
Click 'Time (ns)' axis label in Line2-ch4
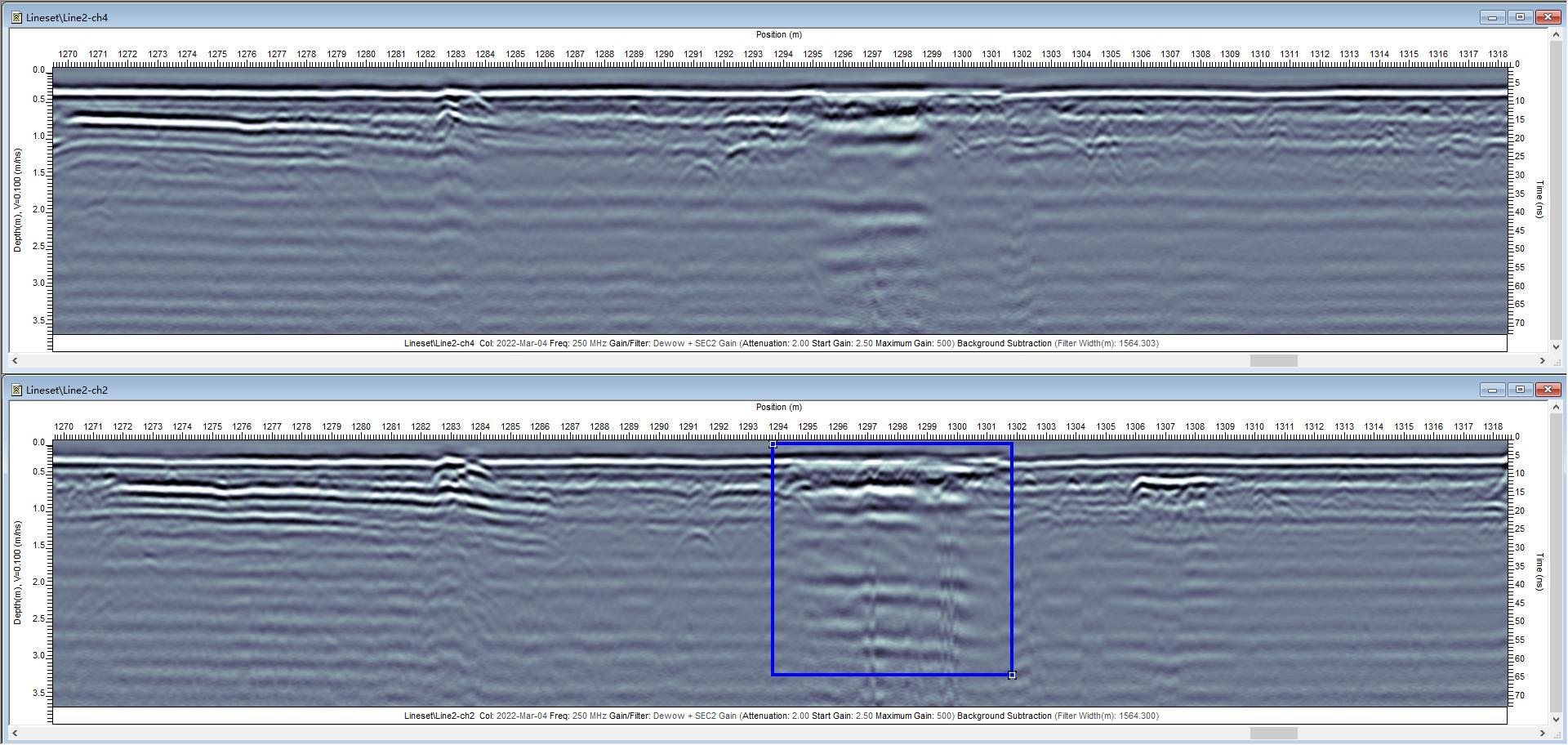1540,199
